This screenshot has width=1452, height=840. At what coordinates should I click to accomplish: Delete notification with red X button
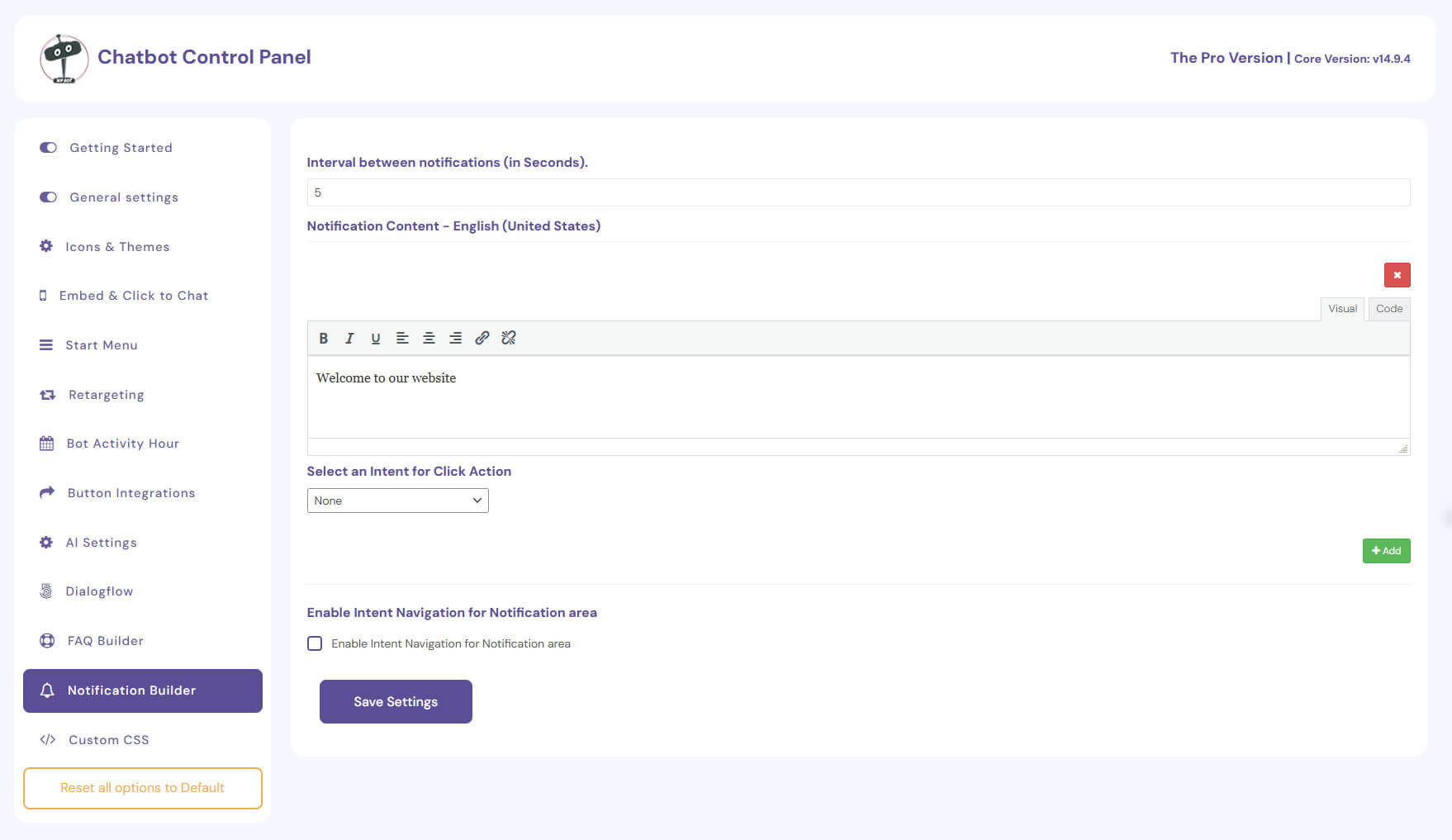point(1397,275)
